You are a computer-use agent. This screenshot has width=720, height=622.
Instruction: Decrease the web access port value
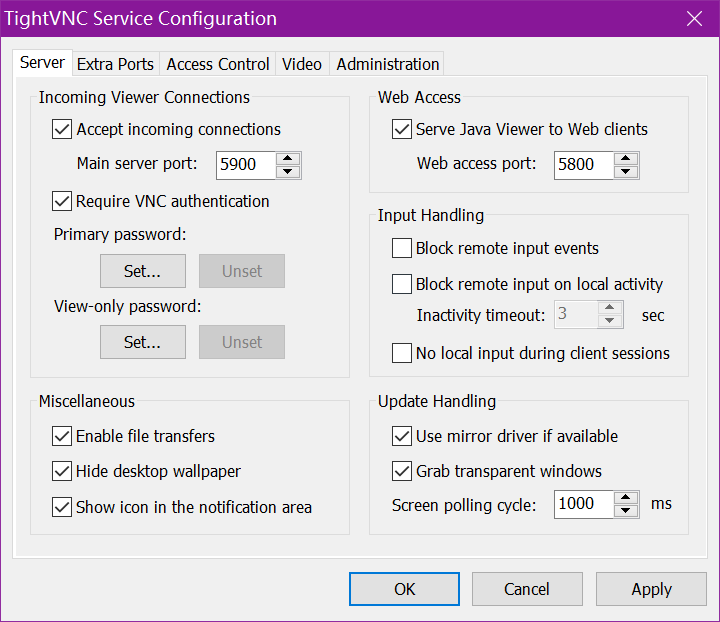pyautogui.click(x=626, y=171)
